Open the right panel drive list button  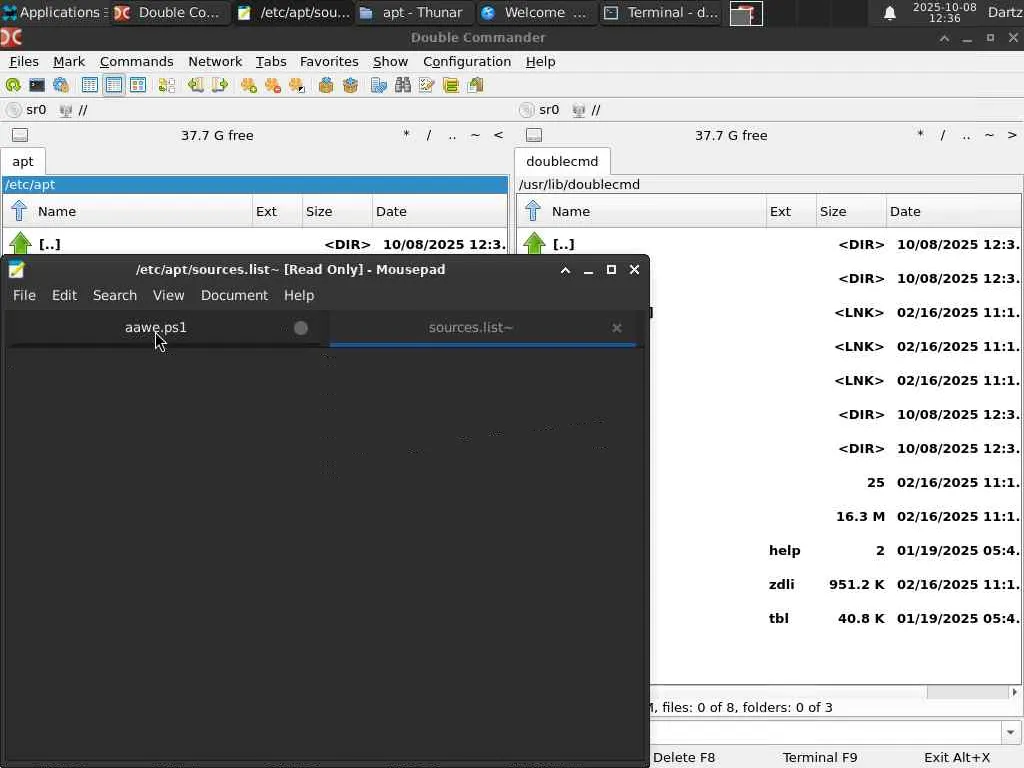point(534,135)
